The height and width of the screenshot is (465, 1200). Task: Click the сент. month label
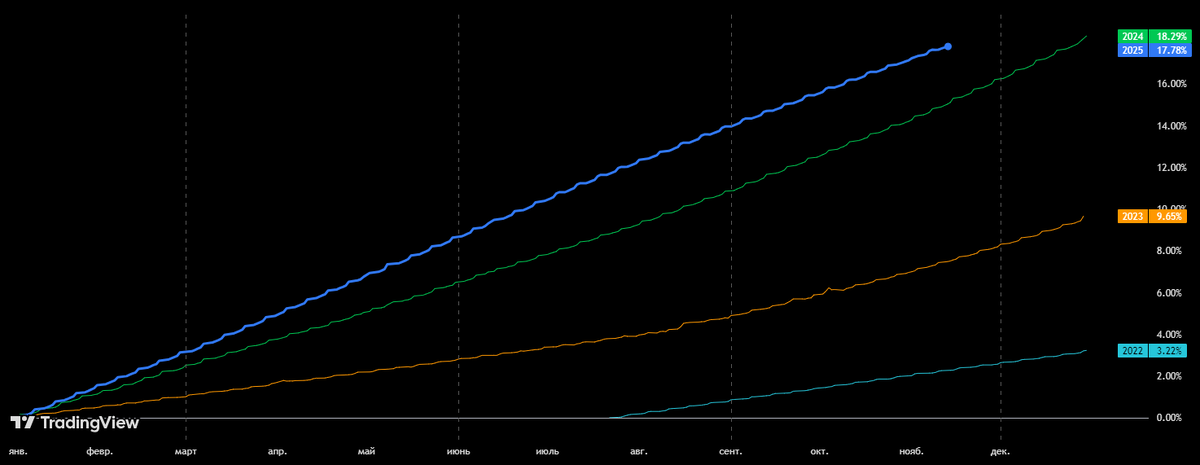click(732, 451)
